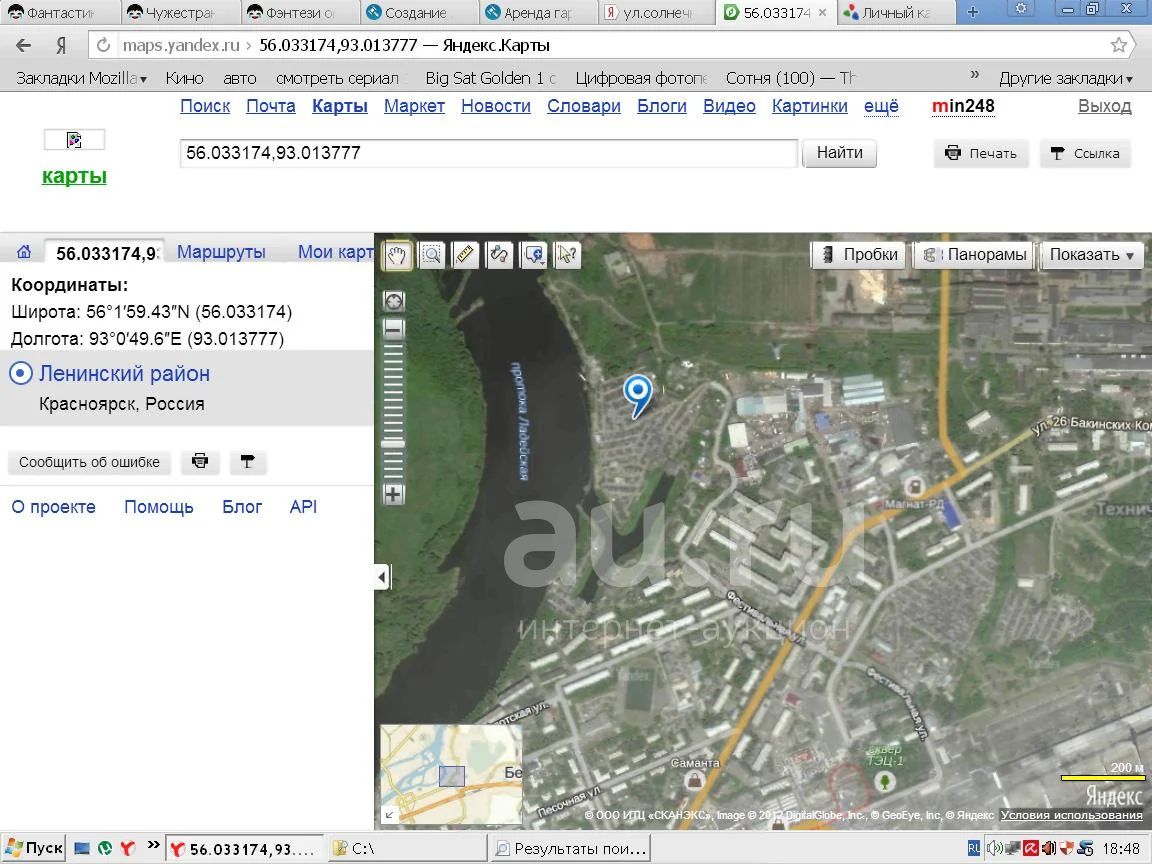The image size is (1152, 864).
Task: Zoom in with the plus button
Action: point(394,494)
